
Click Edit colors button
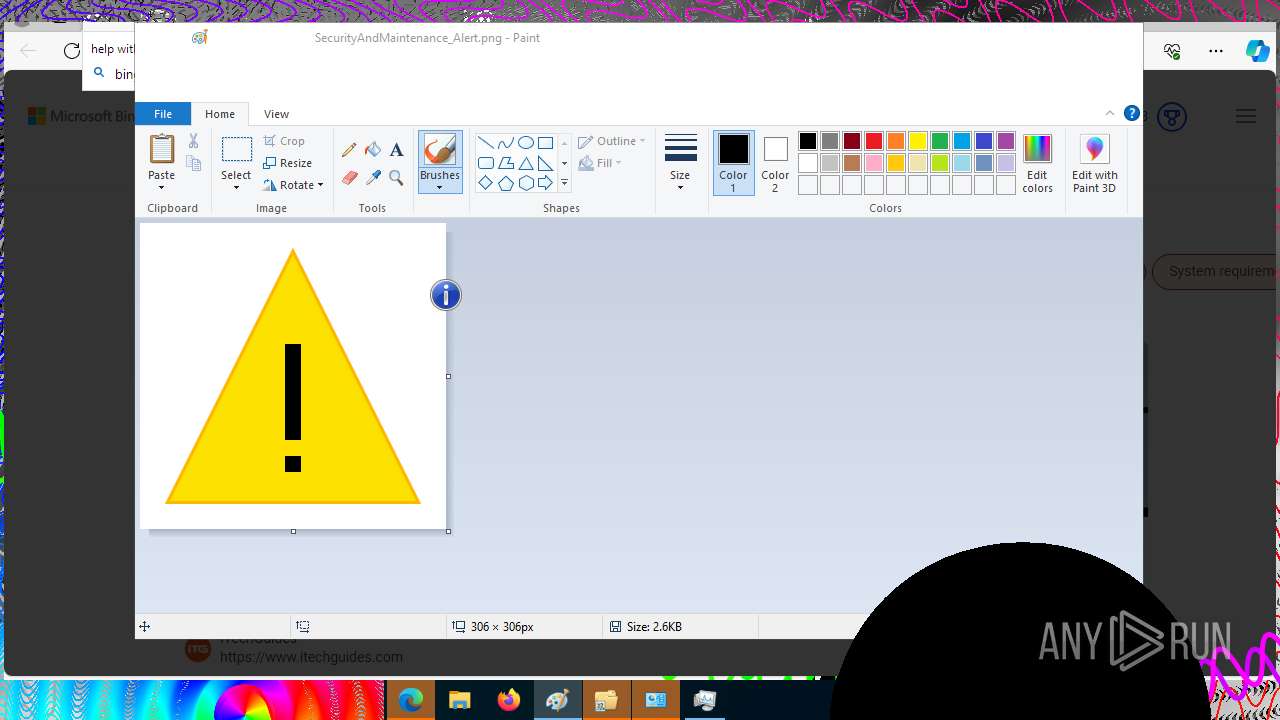1037,164
